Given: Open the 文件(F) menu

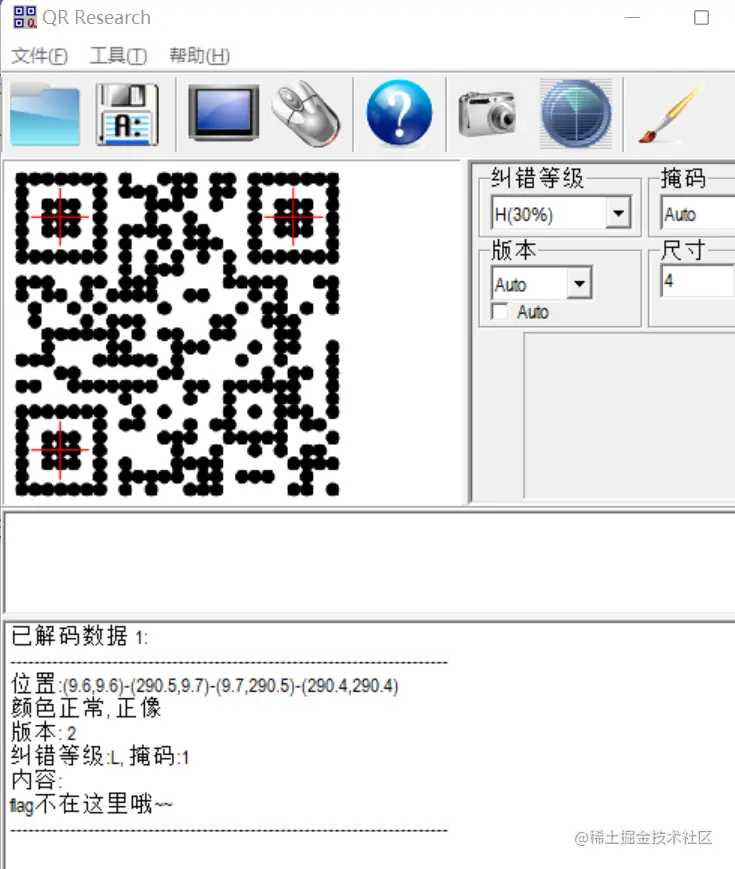Looking at the screenshot, I should (39, 55).
